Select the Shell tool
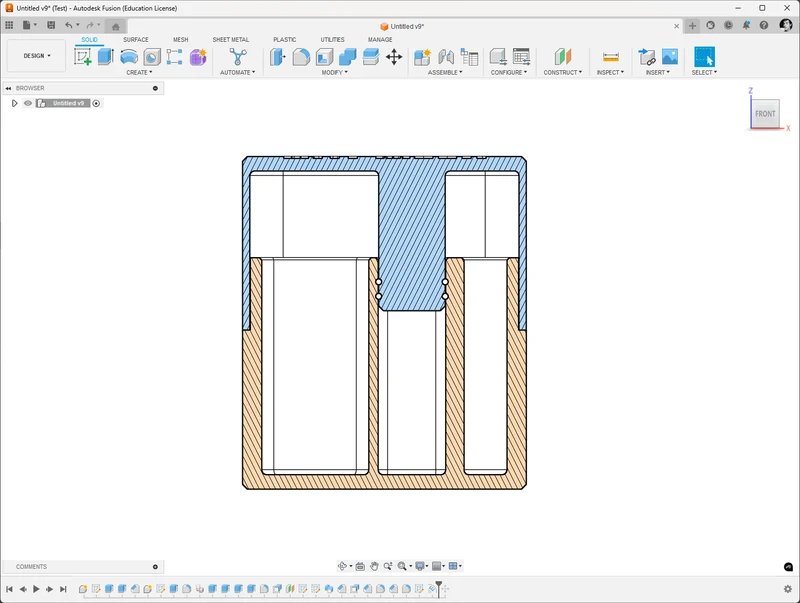The image size is (800, 603). (x=324, y=57)
